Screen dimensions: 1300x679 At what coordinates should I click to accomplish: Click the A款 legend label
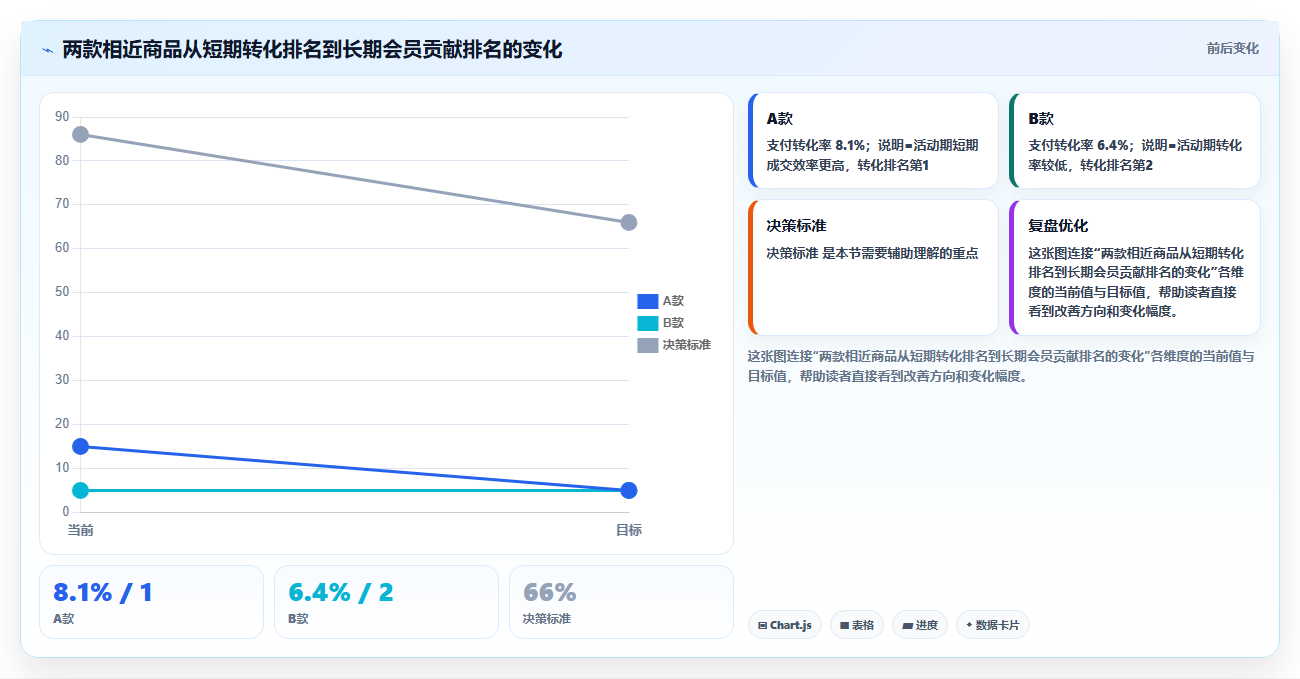(673, 301)
